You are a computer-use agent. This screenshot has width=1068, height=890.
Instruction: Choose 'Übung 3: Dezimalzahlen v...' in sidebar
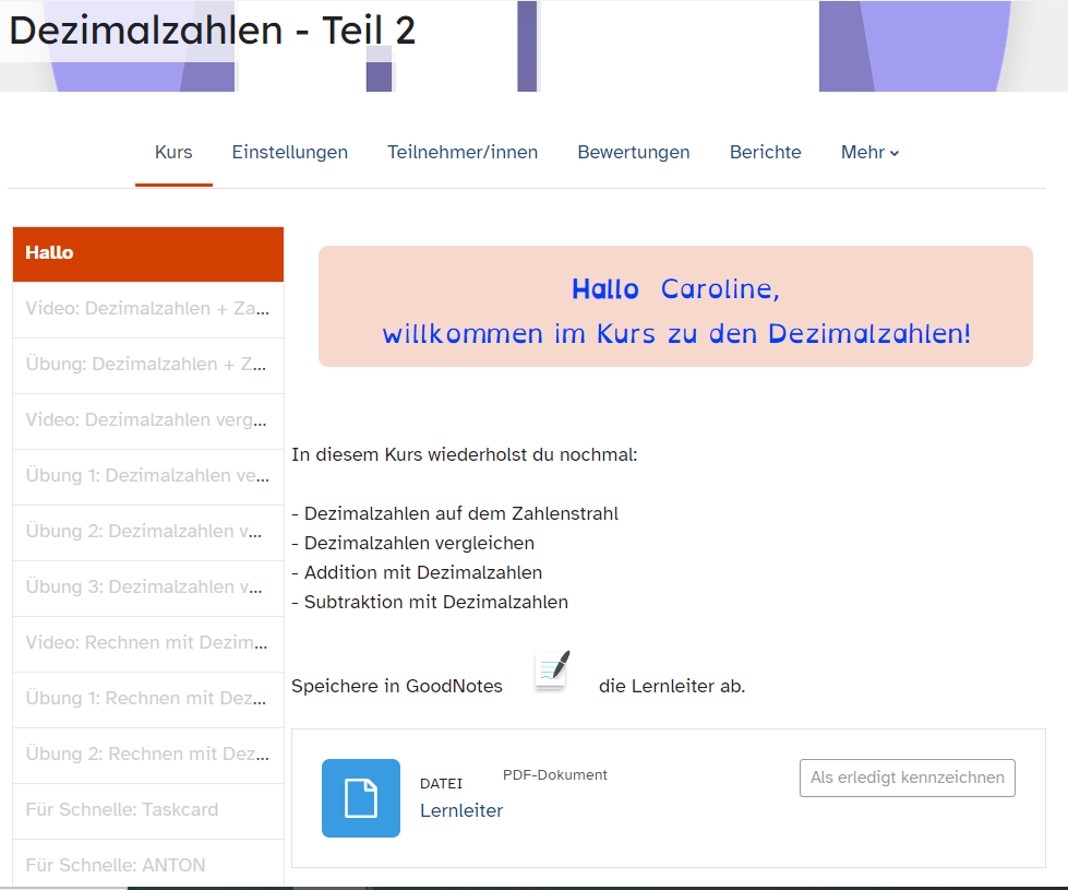(148, 587)
